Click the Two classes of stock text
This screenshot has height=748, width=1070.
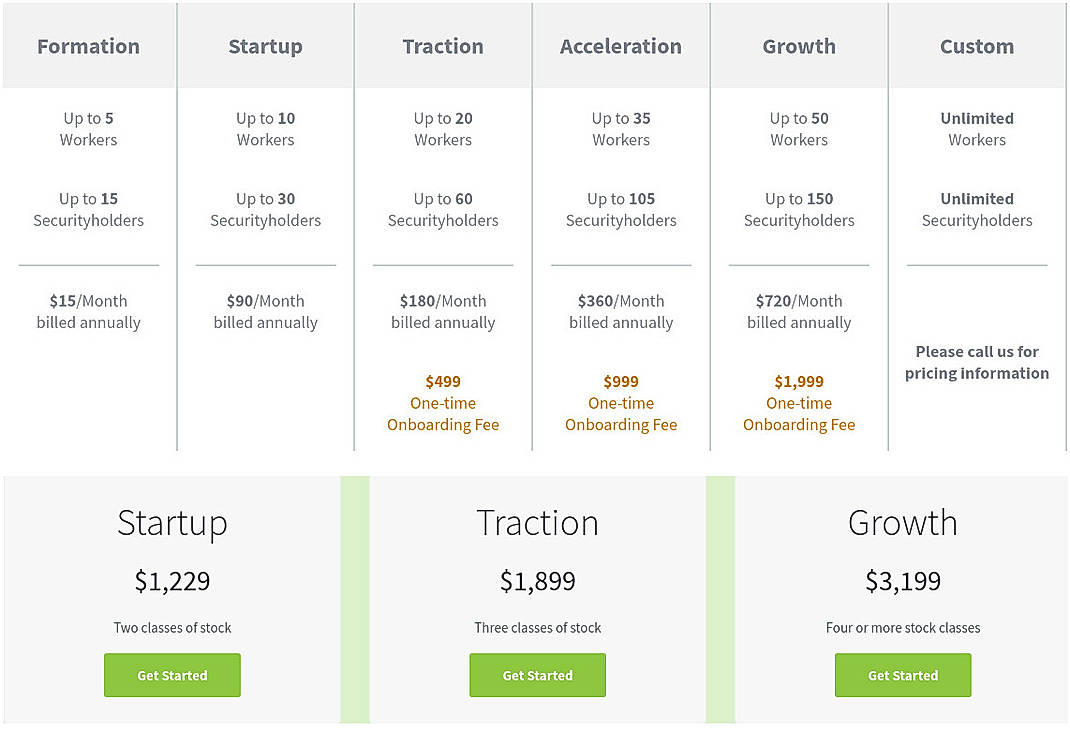point(172,627)
